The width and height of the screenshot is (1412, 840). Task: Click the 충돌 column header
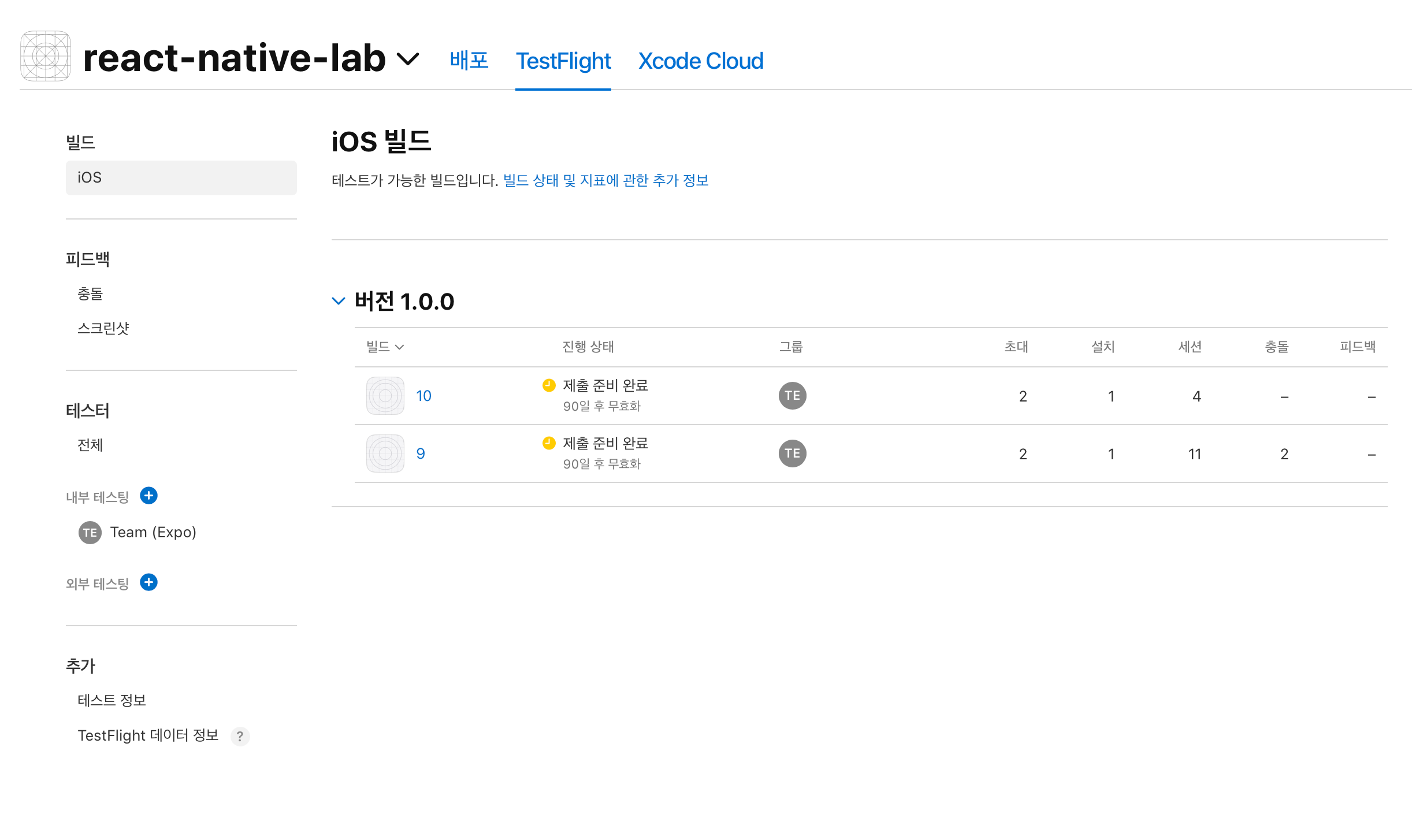[x=1277, y=347]
